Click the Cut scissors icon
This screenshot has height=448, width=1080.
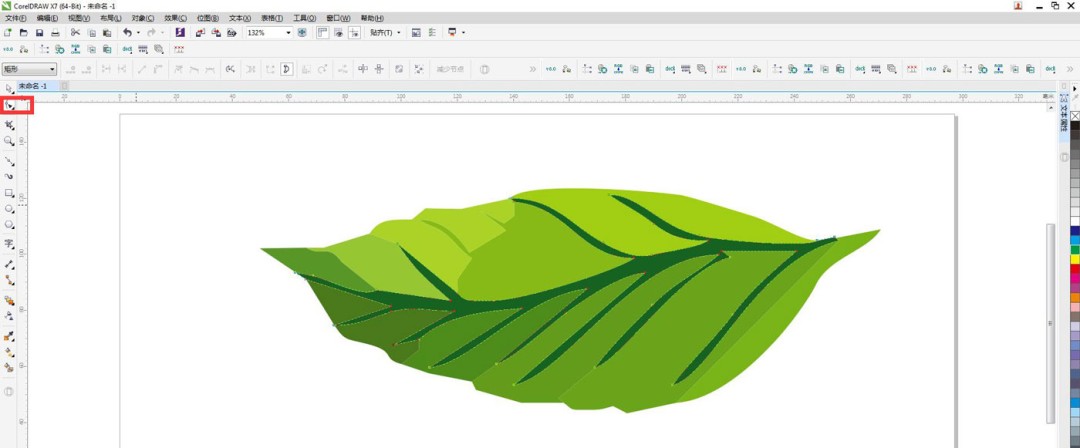click(75, 33)
